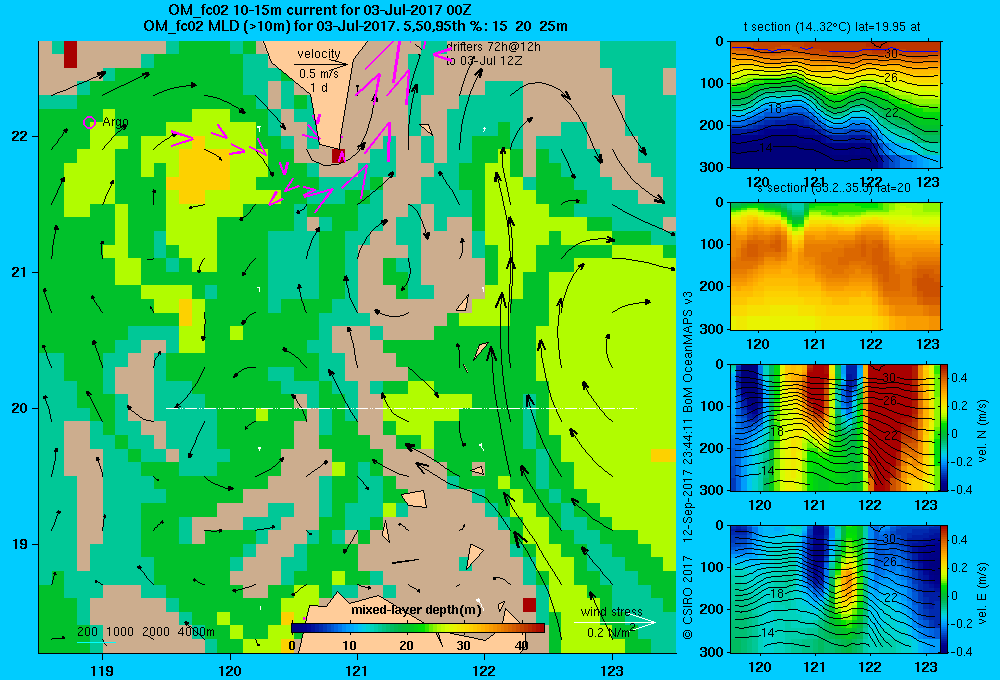This screenshot has height=680, width=1000.
Task: Click the 'to 03-Jul 12Z' text
Action: [484, 61]
